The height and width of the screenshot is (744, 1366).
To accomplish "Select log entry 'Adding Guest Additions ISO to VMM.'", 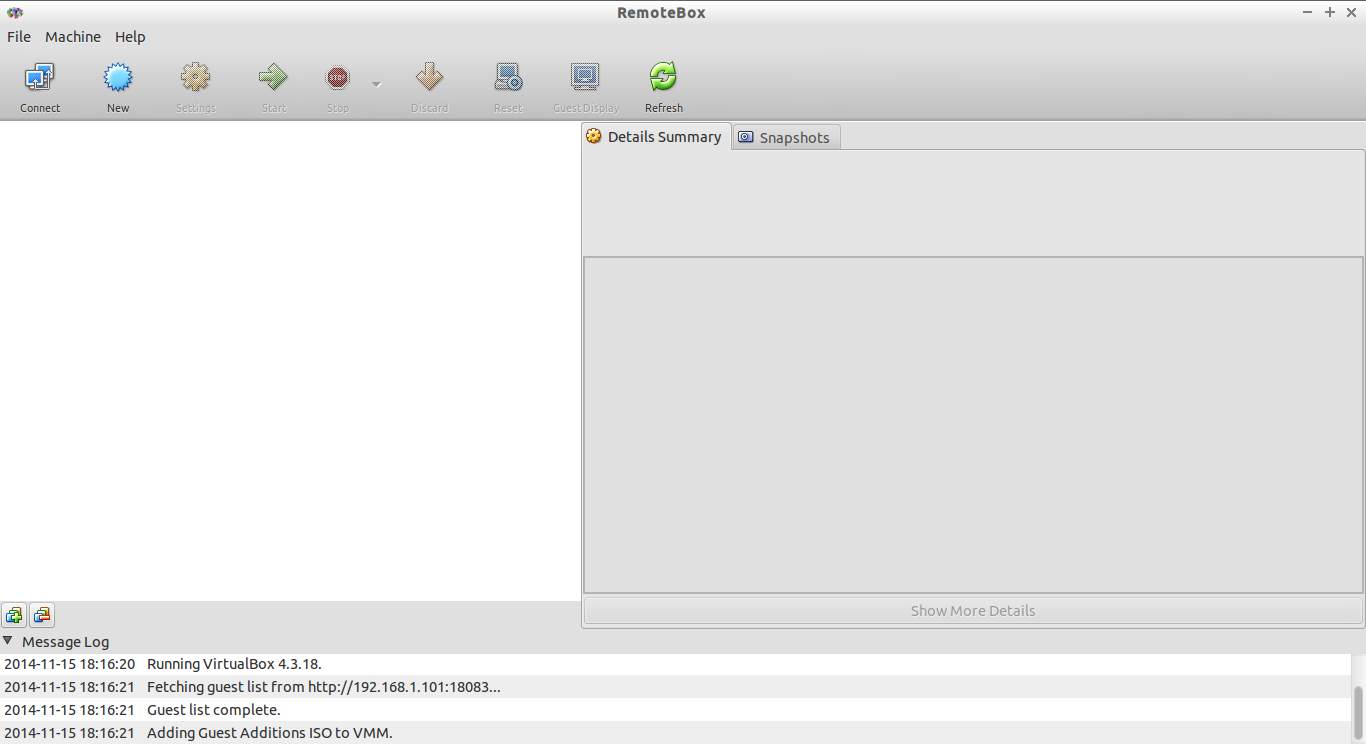I will [675, 733].
